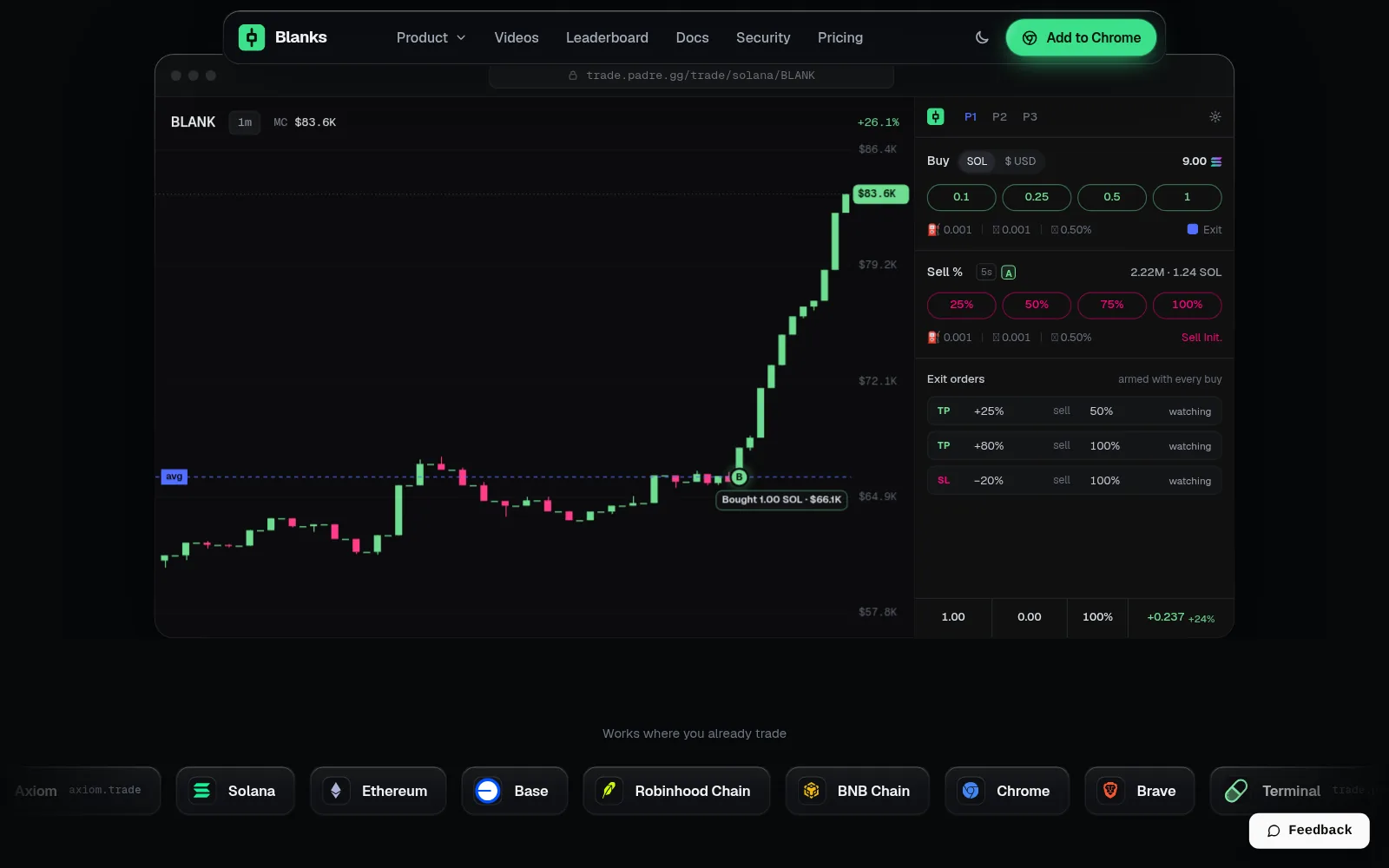1389x868 pixels.
Task: Select the P1 preset tab
Action: [971, 116]
